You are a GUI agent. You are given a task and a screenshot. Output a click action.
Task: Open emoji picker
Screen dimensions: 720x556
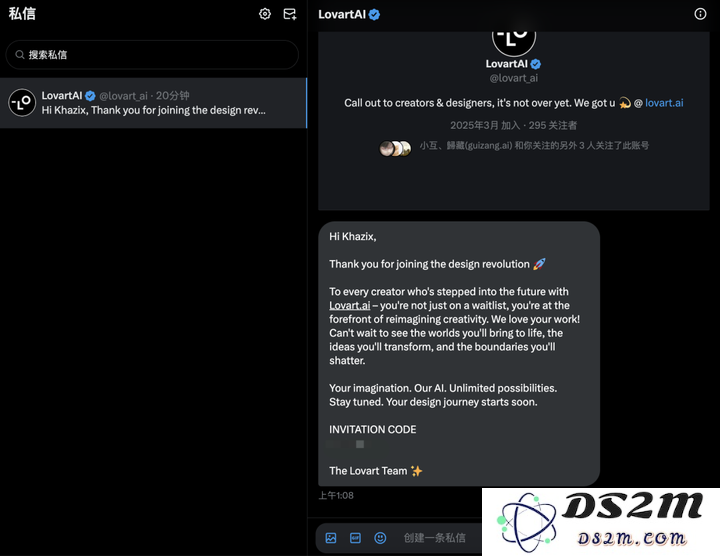[x=380, y=538]
